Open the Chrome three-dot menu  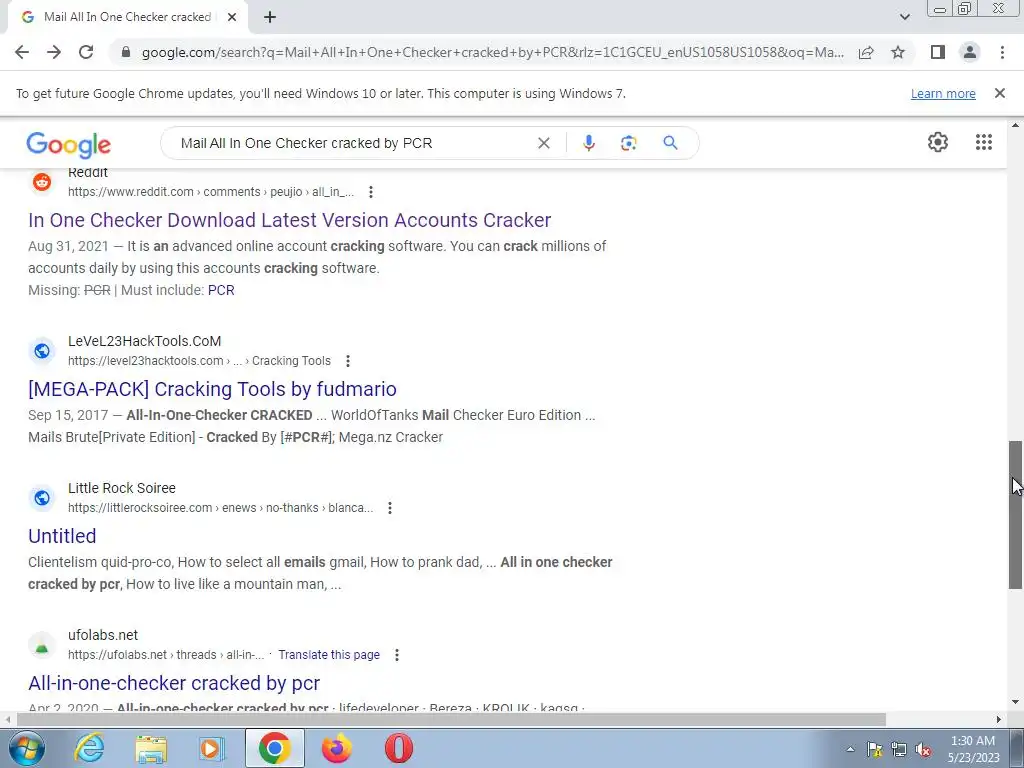(1002, 52)
